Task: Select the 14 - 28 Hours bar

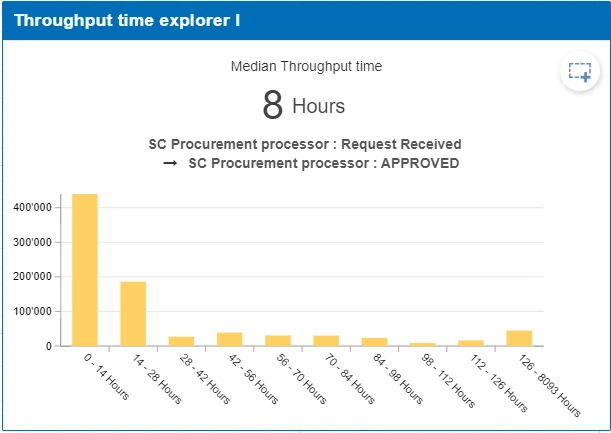Action: coord(133,314)
